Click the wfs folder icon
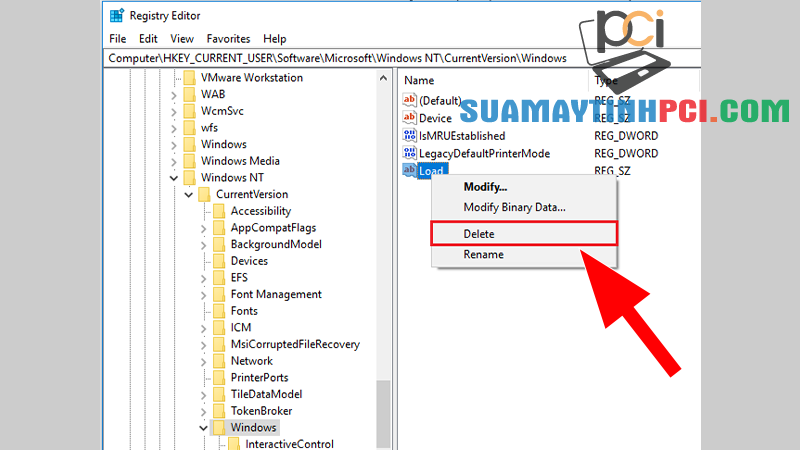Image resolution: width=800 pixels, height=450 pixels. click(189, 128)
